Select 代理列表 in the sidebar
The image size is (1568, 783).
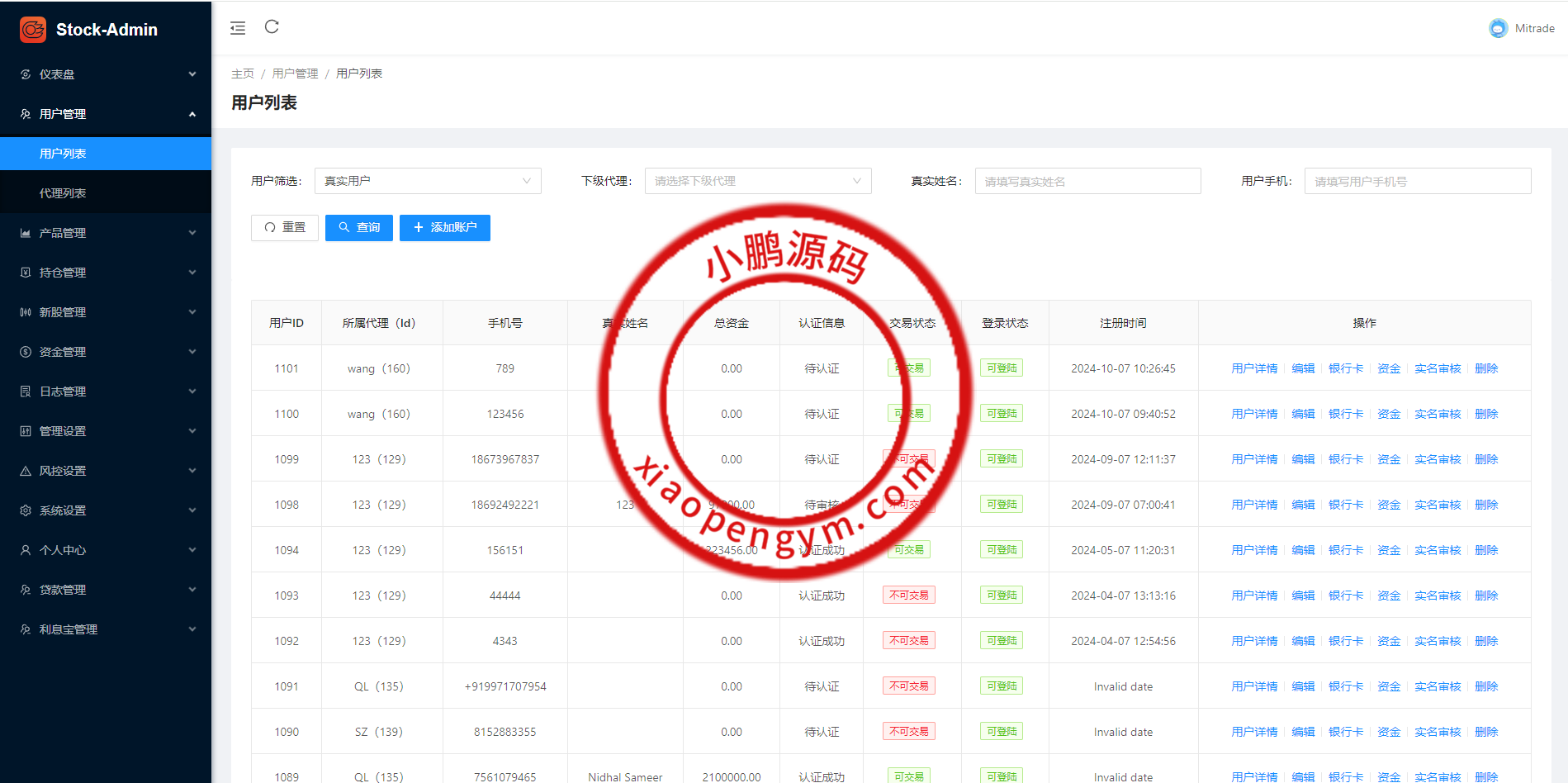tap(63, 193)
